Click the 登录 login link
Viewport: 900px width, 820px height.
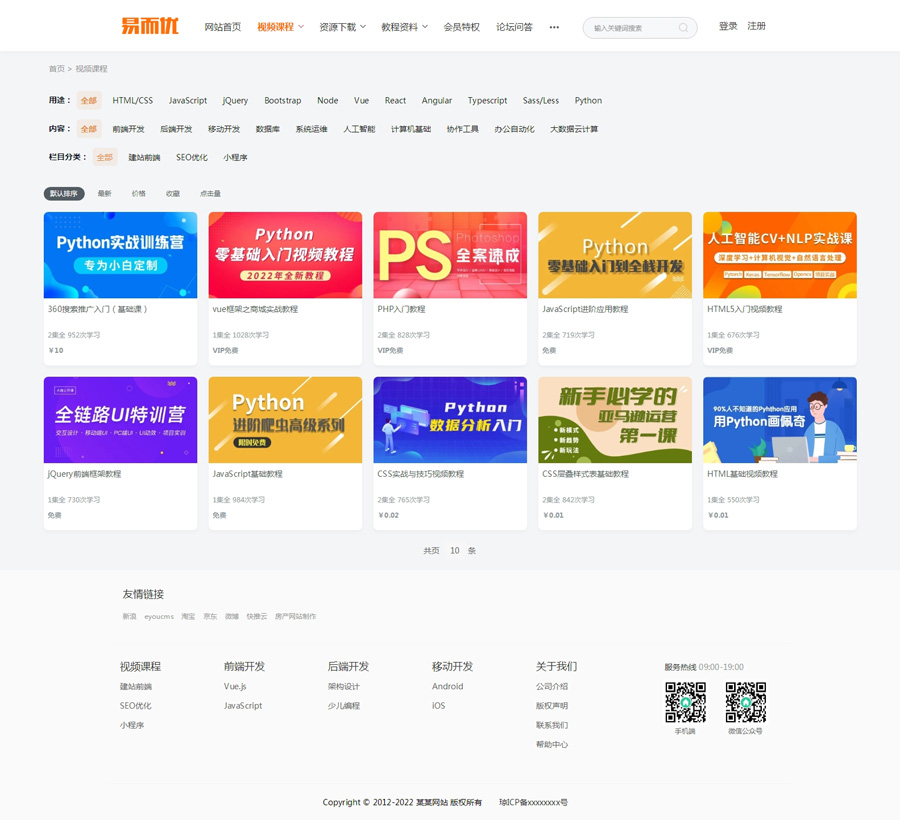pyautogui.click(x=728, y=26)
